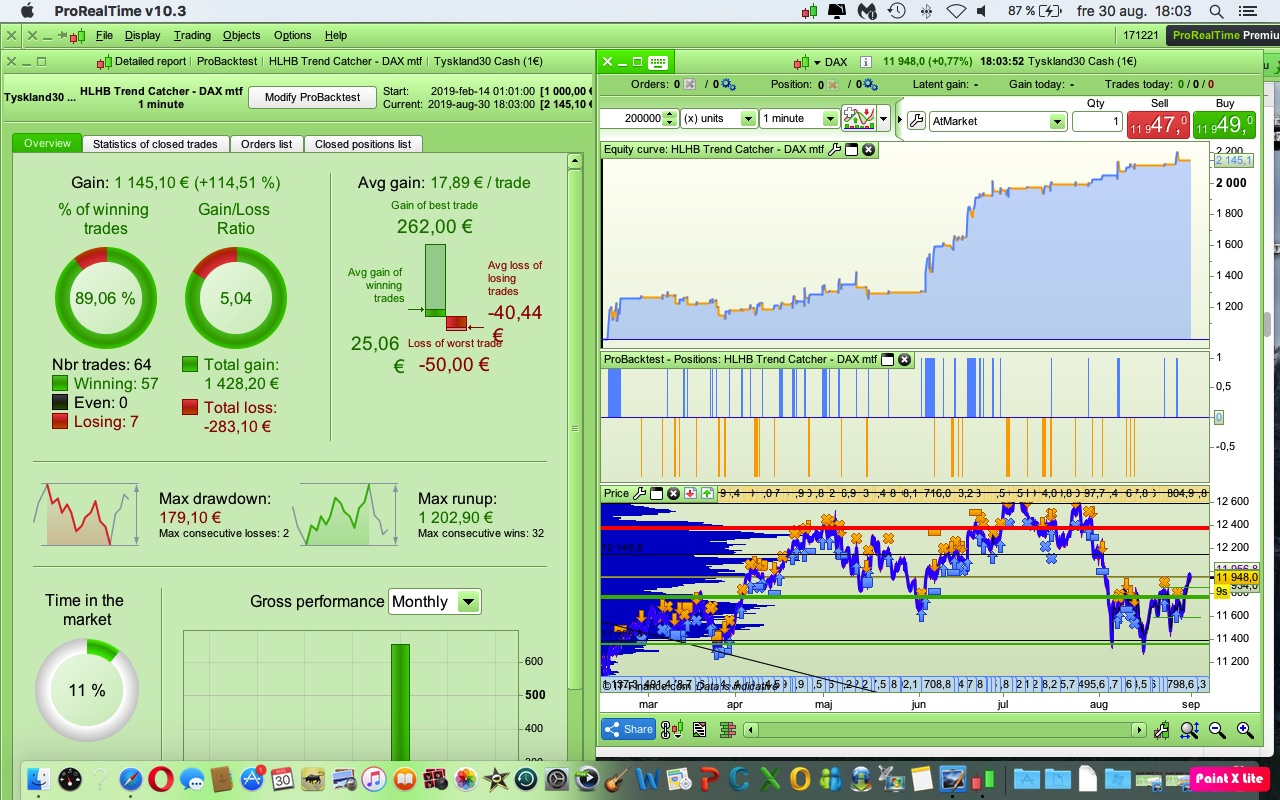Click the chart horizontal scrollbar track
The image size is (1280, 800).
tap(945, 730)
